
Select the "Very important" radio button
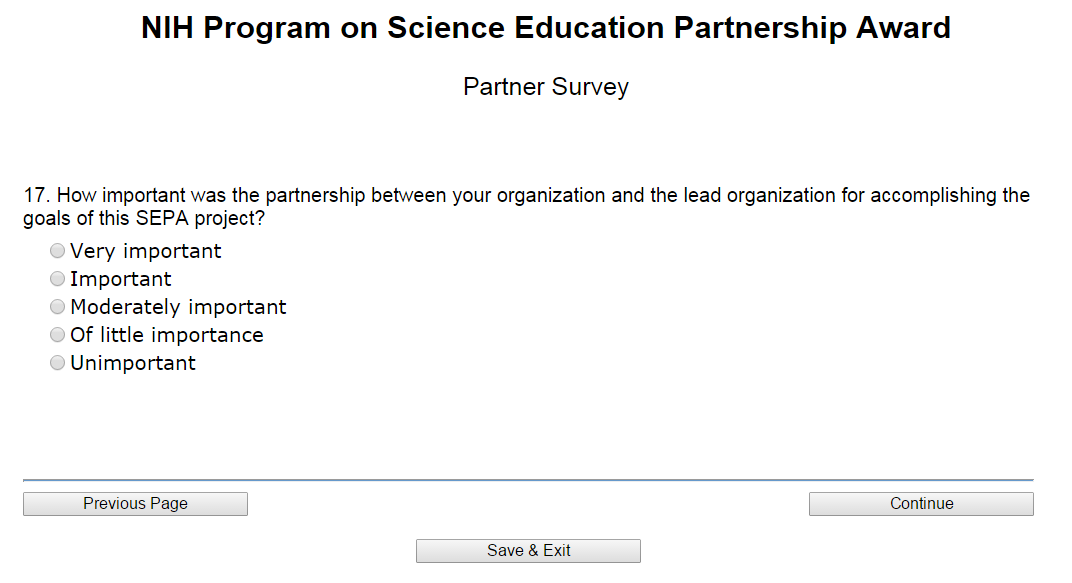pyautogui.click(x=58, y=251)
